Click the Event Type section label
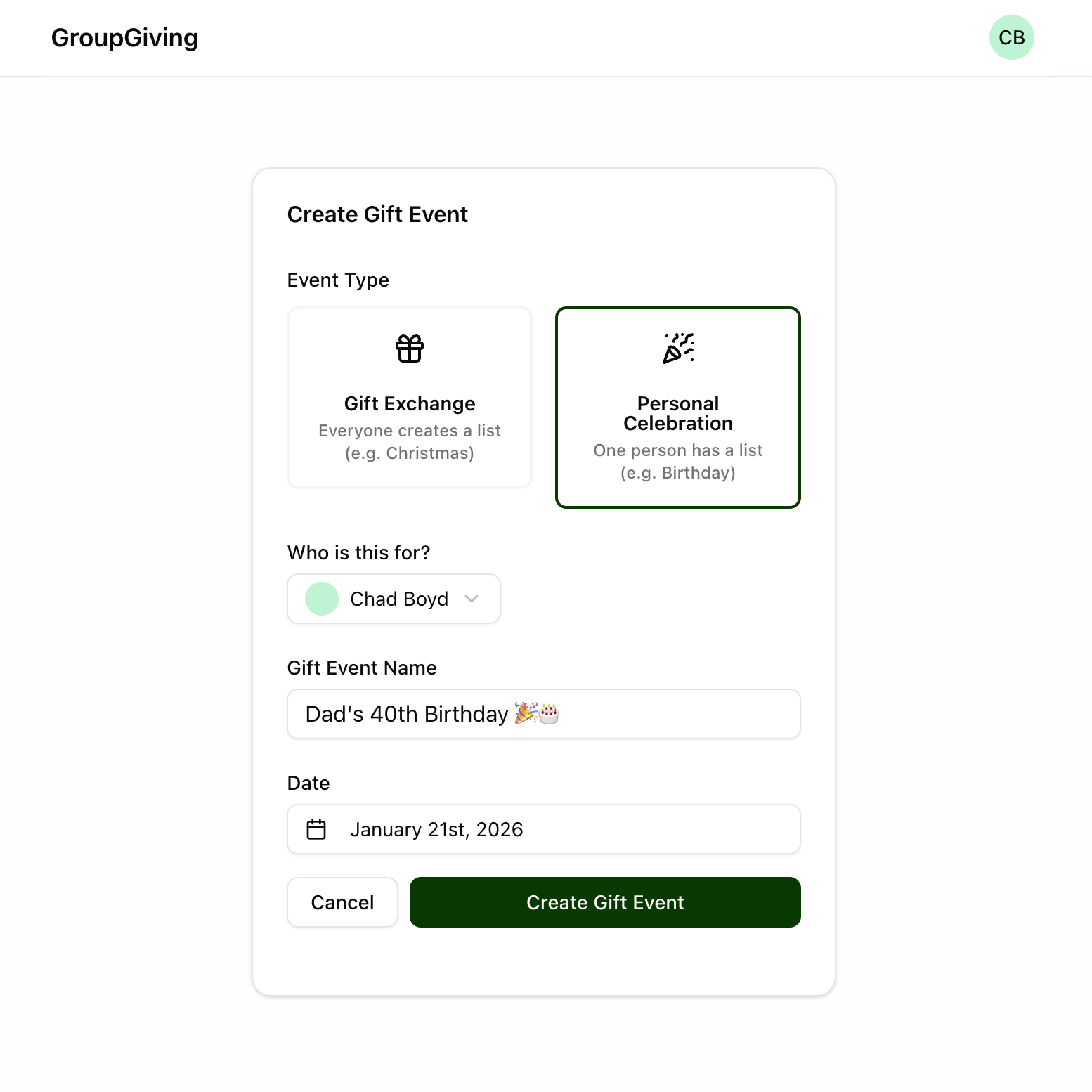Viewport: 1092px width, 1092px height. 337,280
